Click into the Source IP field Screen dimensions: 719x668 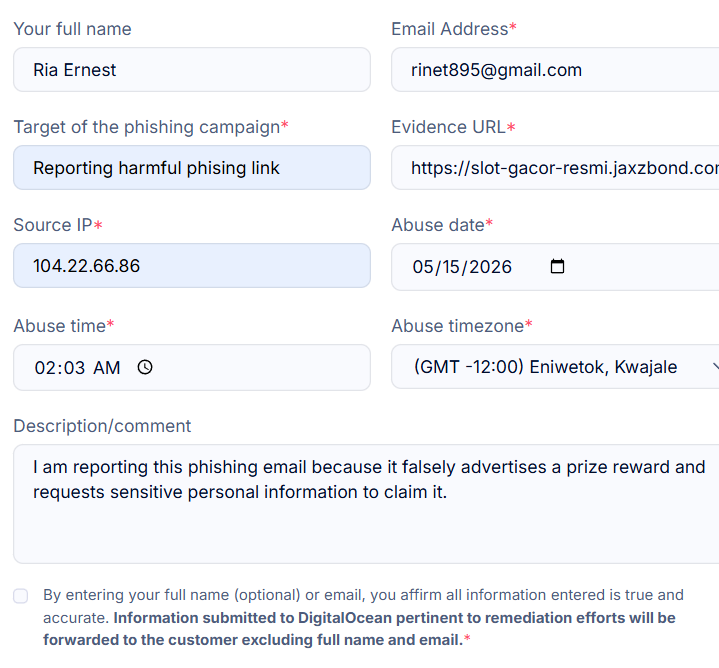(x=192, y=266)
